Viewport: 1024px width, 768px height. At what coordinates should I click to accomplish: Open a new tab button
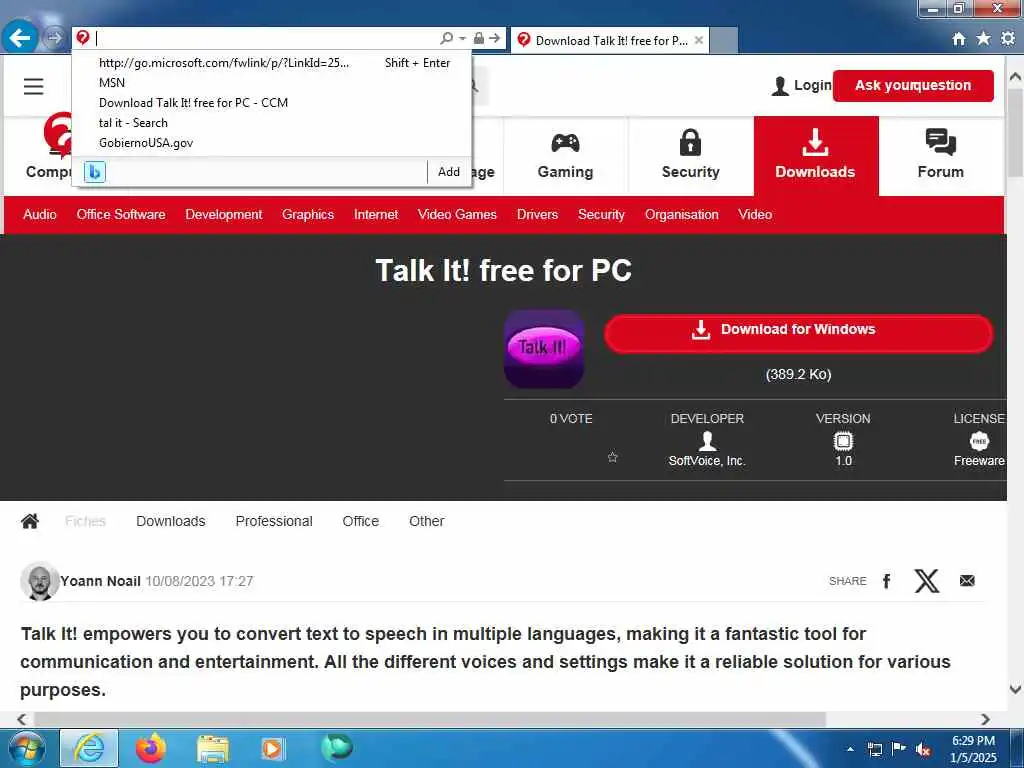tap(724, 40)
